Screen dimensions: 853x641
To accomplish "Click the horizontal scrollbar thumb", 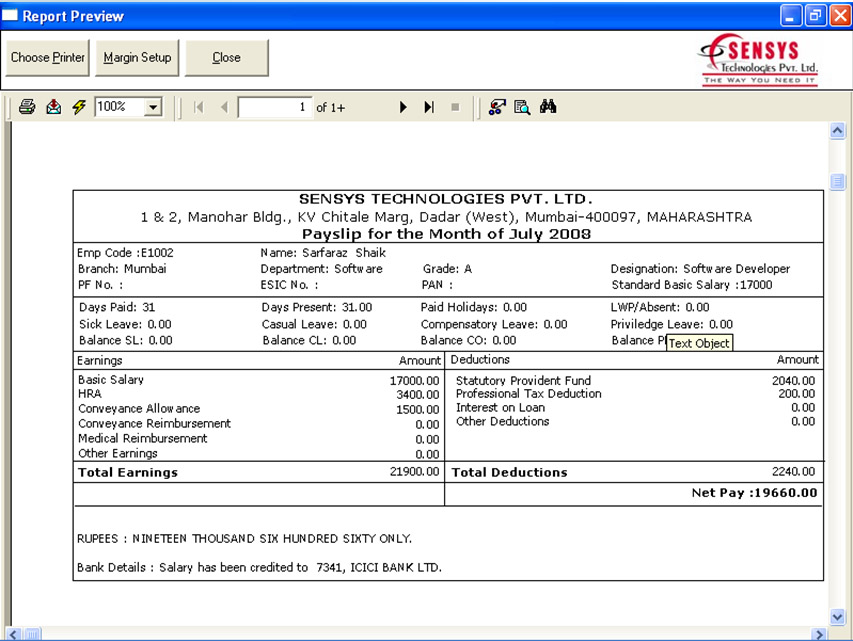I will pyautogui.click(x=32, y=634).
